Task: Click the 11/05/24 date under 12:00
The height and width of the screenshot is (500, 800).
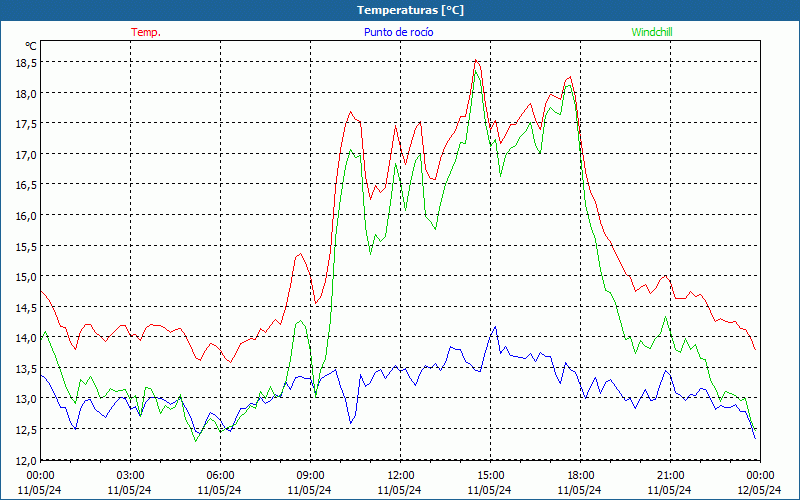Action: click(400, 490)
